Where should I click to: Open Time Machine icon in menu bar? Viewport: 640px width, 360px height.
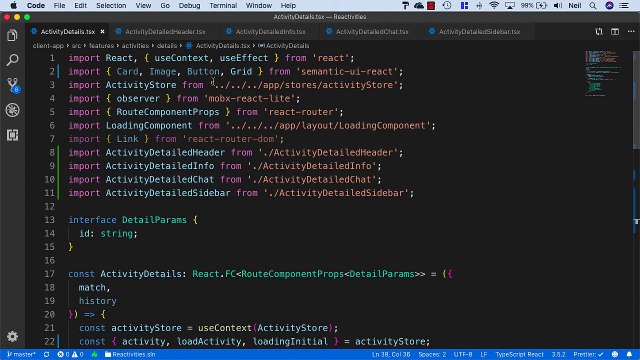447,5
